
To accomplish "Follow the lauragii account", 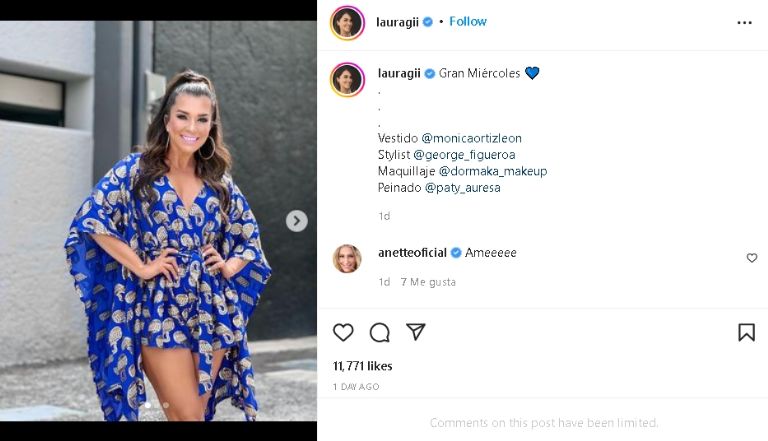I will click(468, 21).
